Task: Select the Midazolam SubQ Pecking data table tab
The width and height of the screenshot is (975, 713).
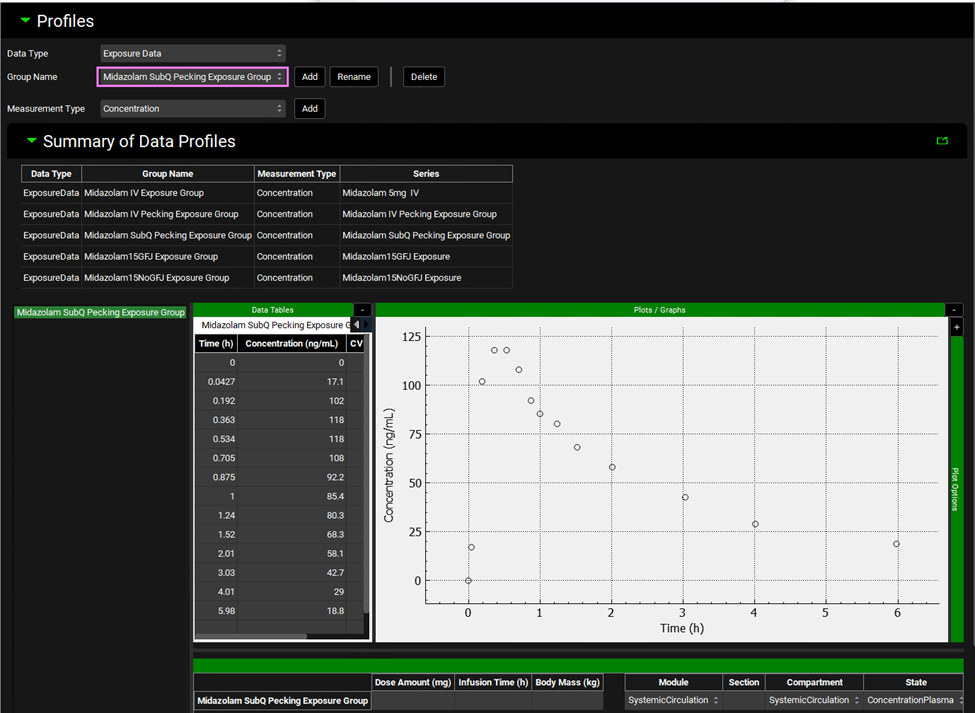Action: (x=275, y=325)
